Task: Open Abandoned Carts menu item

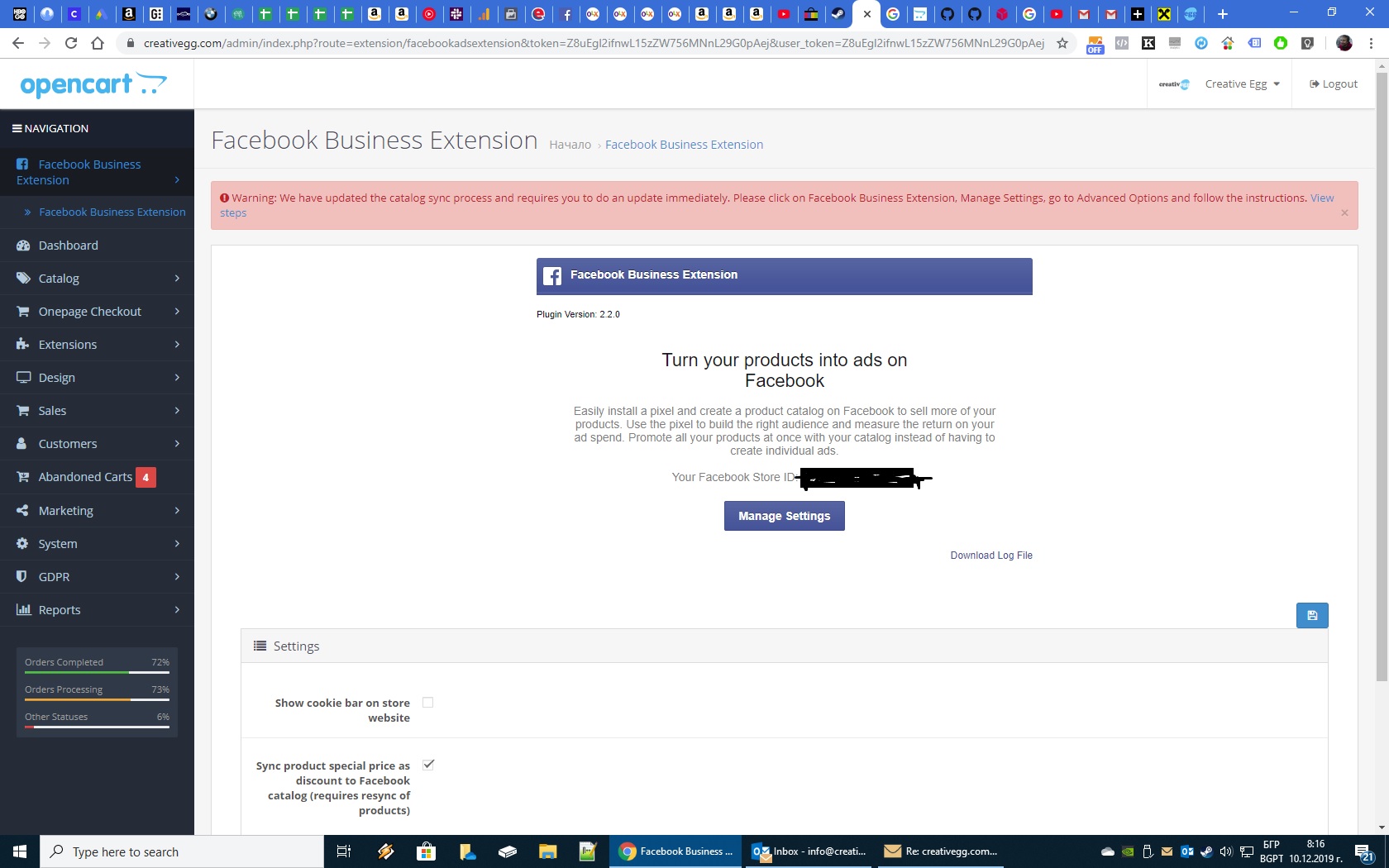Action: click(97, 477)
